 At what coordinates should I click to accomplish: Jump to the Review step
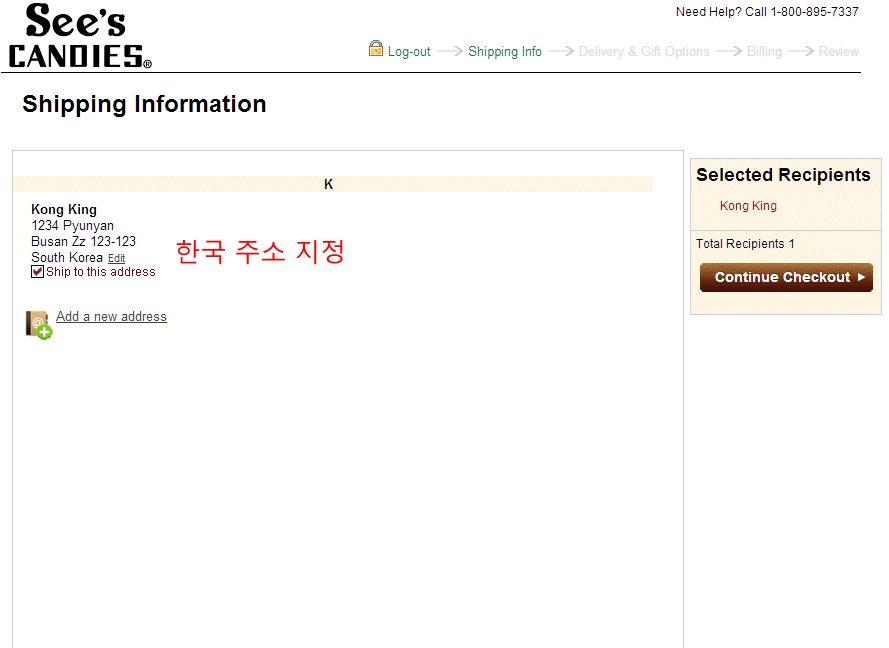839,52
